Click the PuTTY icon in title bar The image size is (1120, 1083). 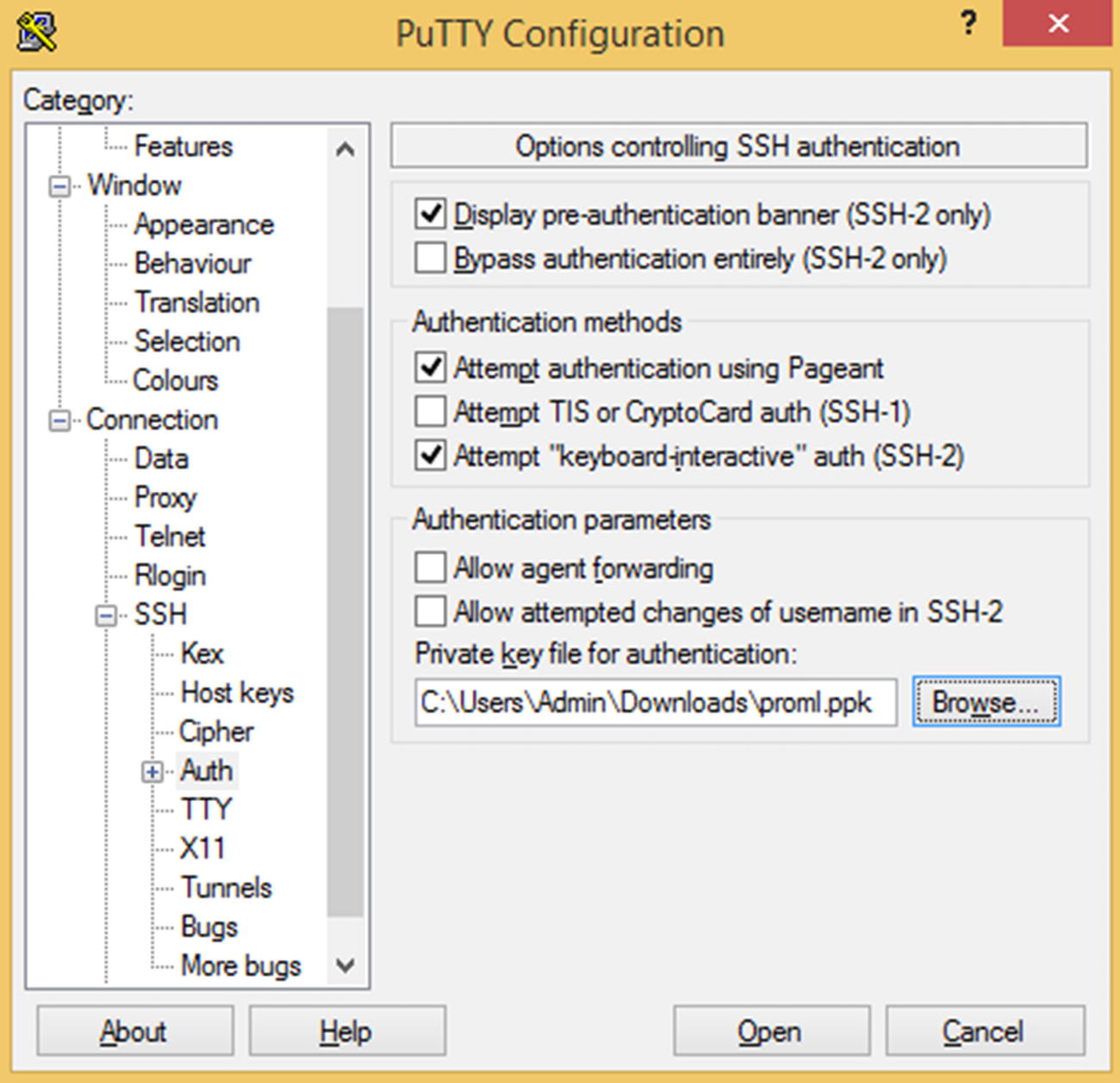(36, 33)
